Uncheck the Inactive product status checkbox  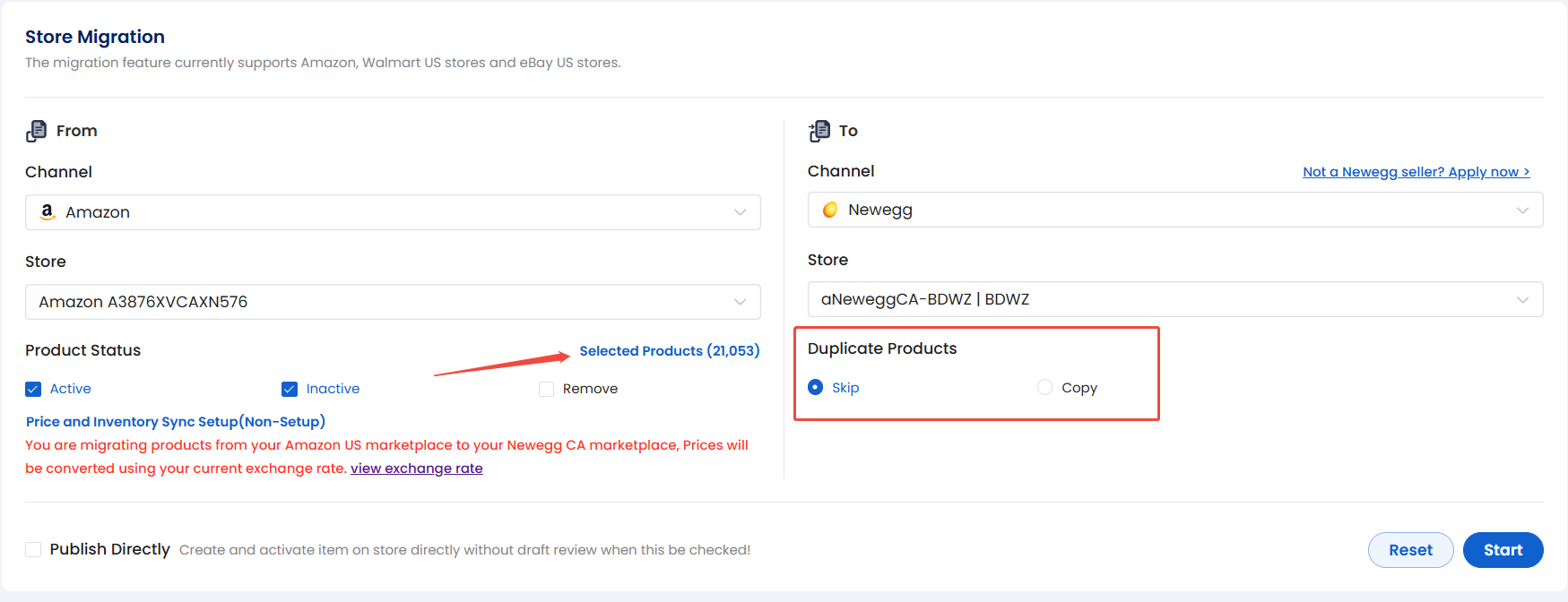tap(290, 389)
